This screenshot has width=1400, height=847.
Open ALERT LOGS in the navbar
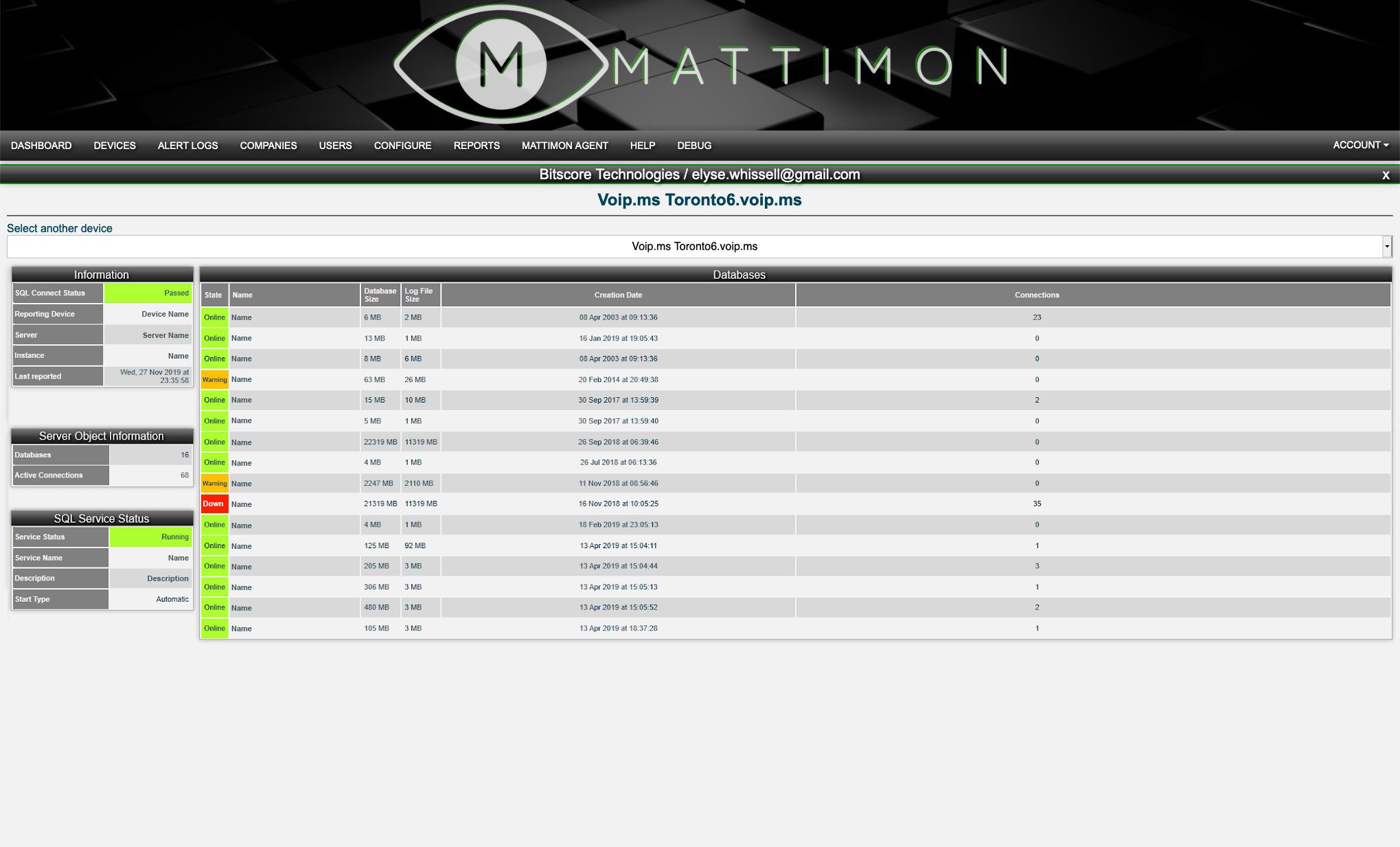click(x=187, y=146)
